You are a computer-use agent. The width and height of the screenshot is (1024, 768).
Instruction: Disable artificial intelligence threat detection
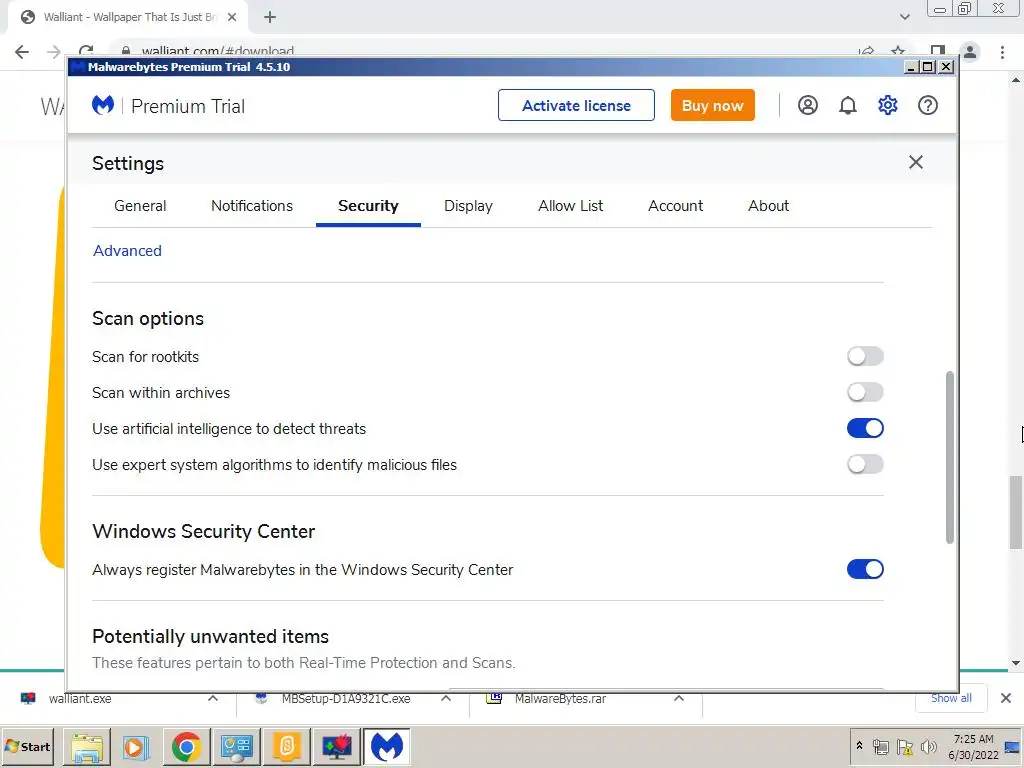[x=865, y=428]
